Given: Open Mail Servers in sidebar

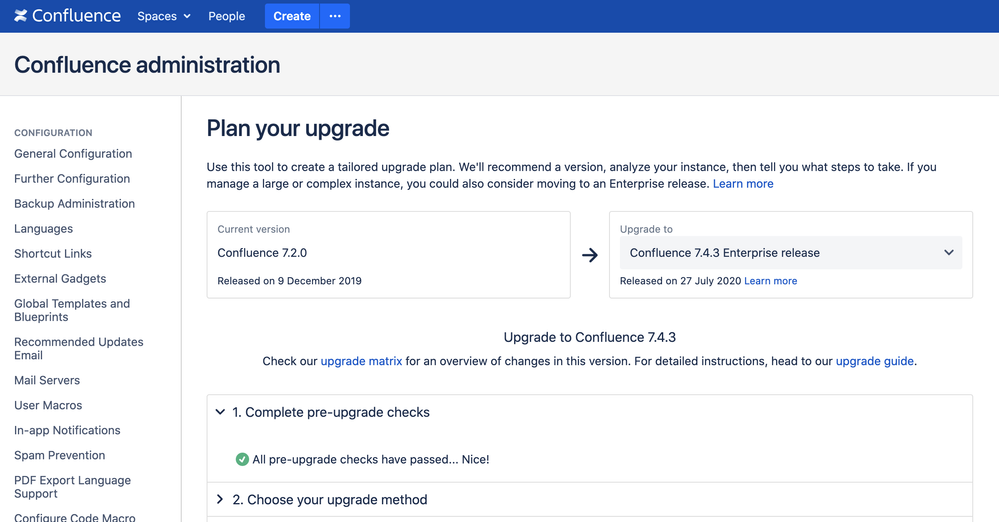Looking at the screenshot, I should 47,380.
